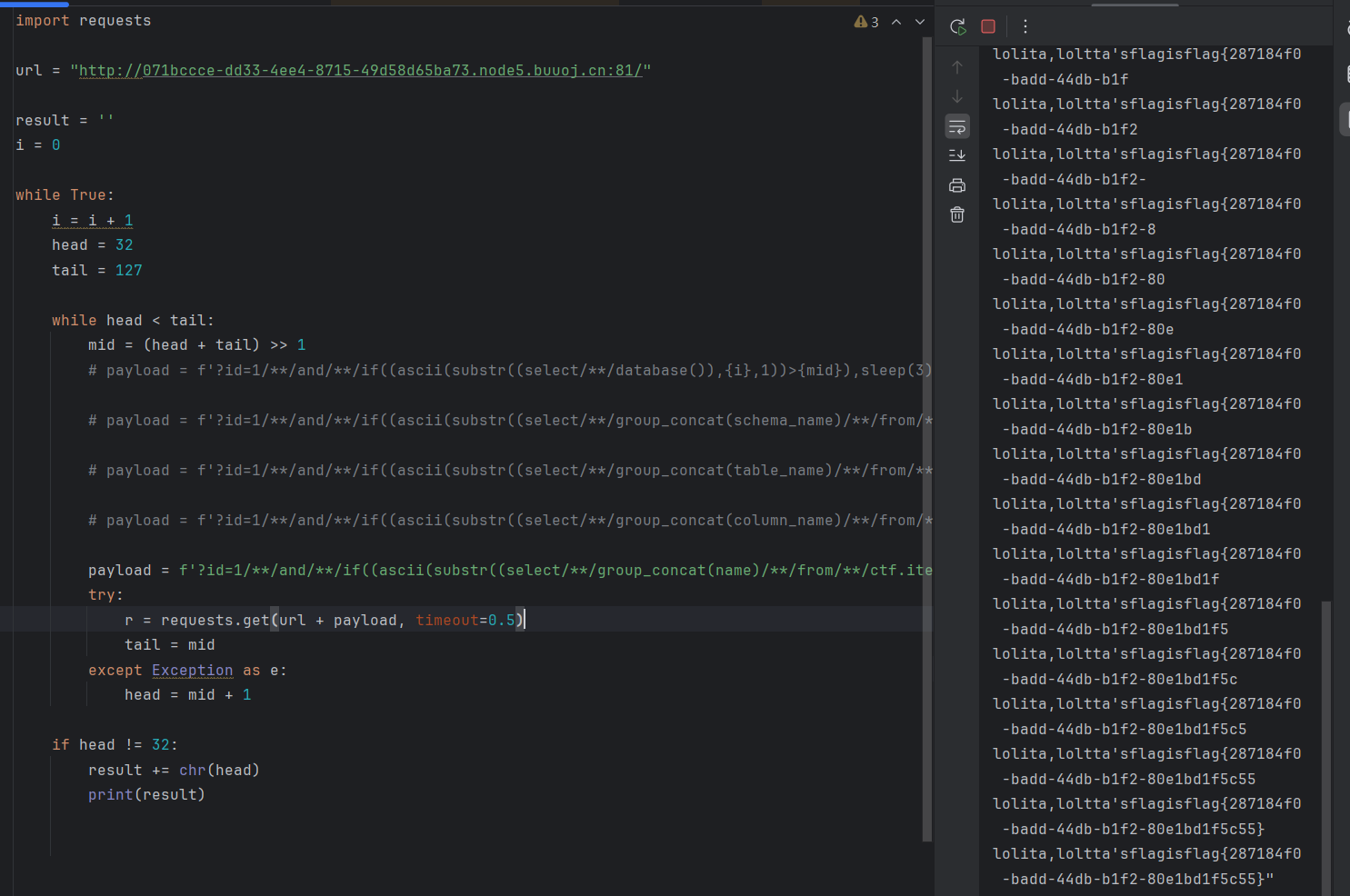Screen dimensions: 1350x896
Task: Click the 'i = i + 1' line
Action: click(x=93, y=221)
